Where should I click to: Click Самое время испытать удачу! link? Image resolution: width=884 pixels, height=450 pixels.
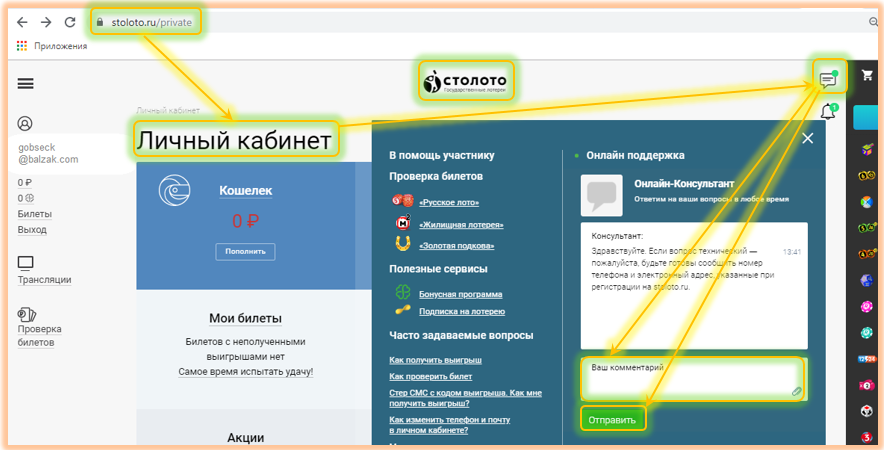(x=245, y=372)
